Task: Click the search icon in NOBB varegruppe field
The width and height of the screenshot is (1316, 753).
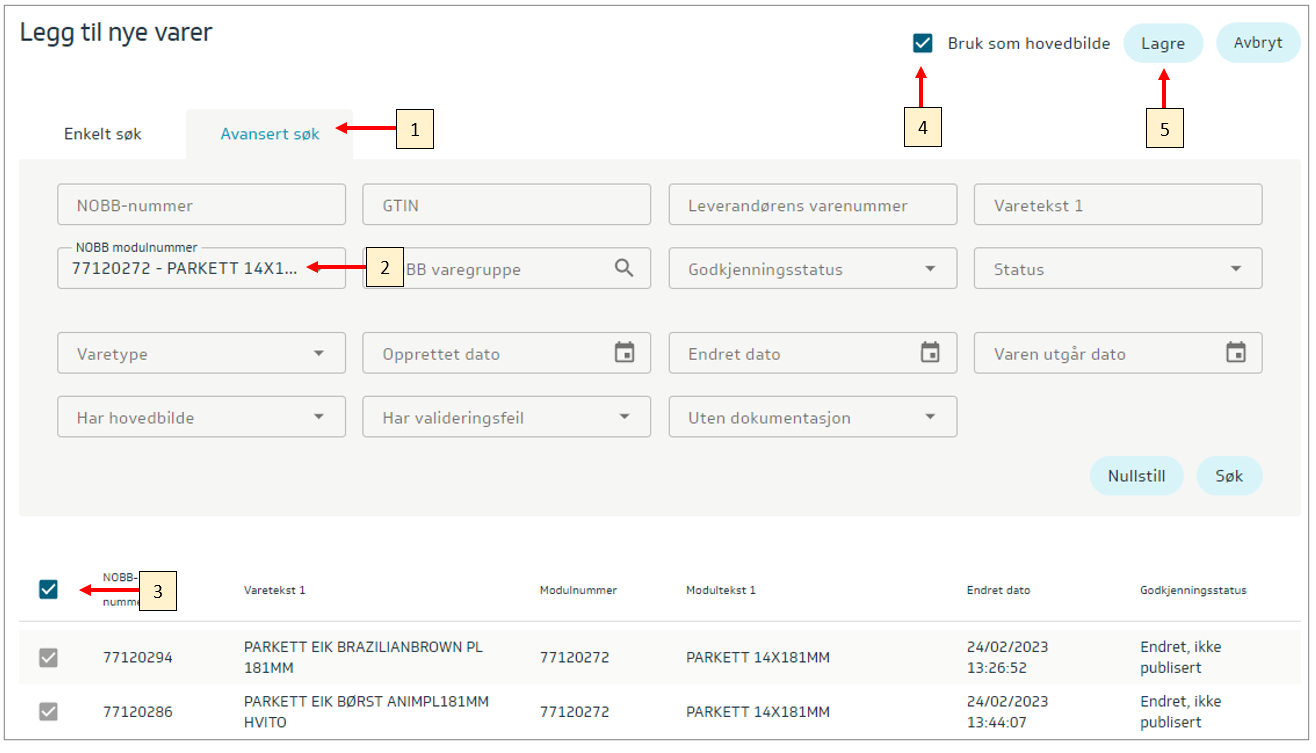Action: 624,268
